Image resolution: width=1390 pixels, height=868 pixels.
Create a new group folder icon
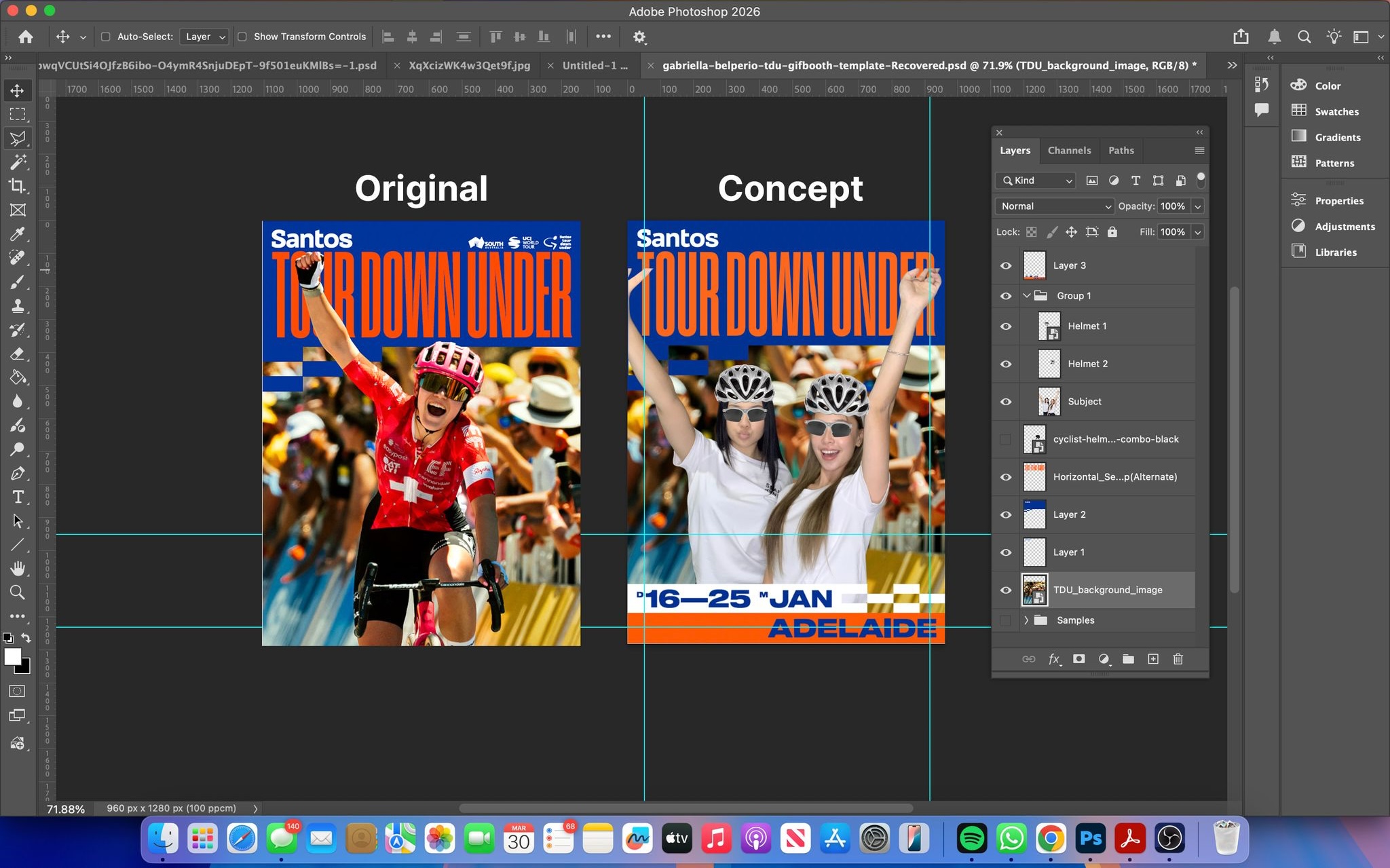(x=1128, y=659)
